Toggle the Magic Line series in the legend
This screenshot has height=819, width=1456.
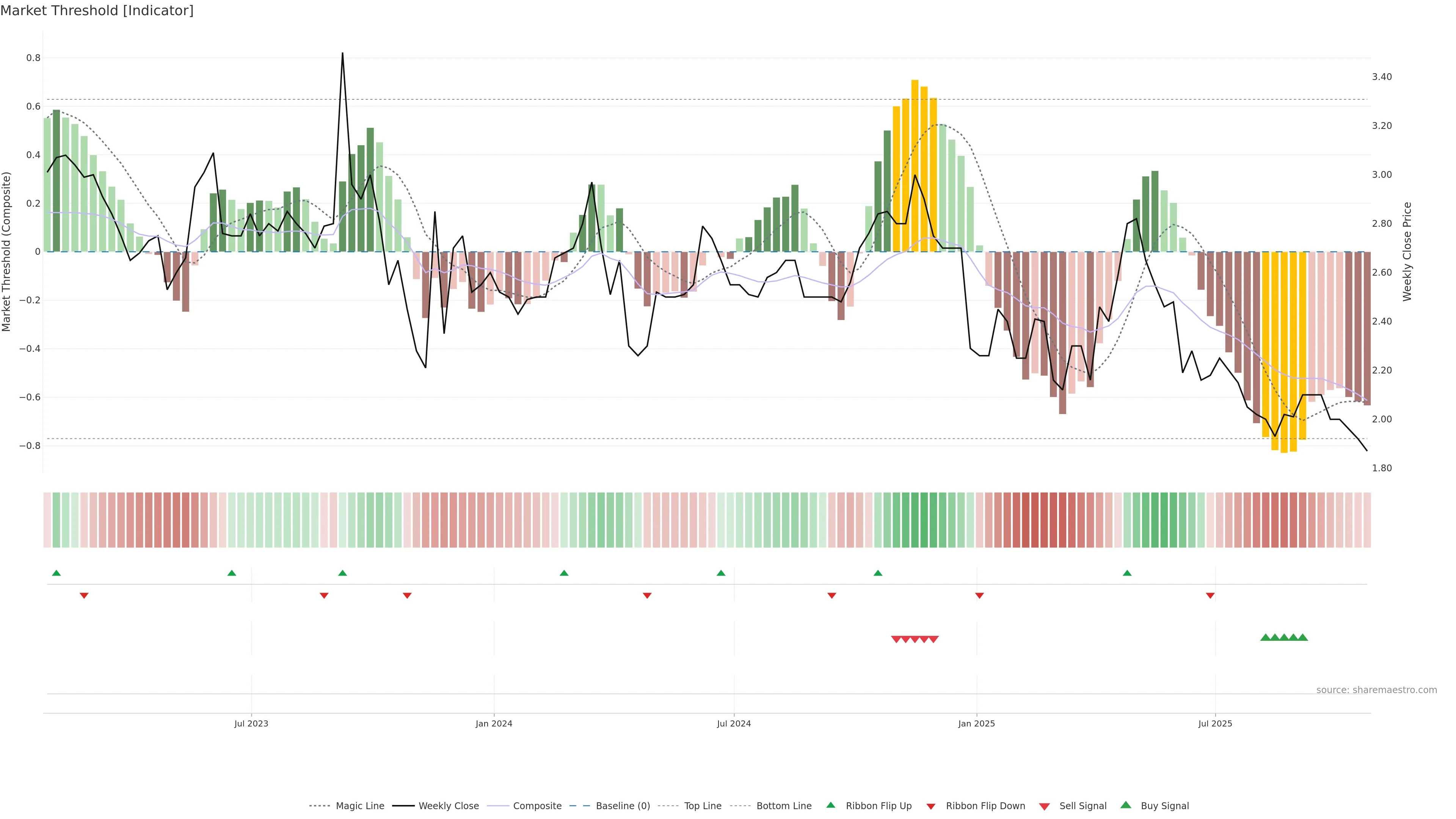click(359, 806)
